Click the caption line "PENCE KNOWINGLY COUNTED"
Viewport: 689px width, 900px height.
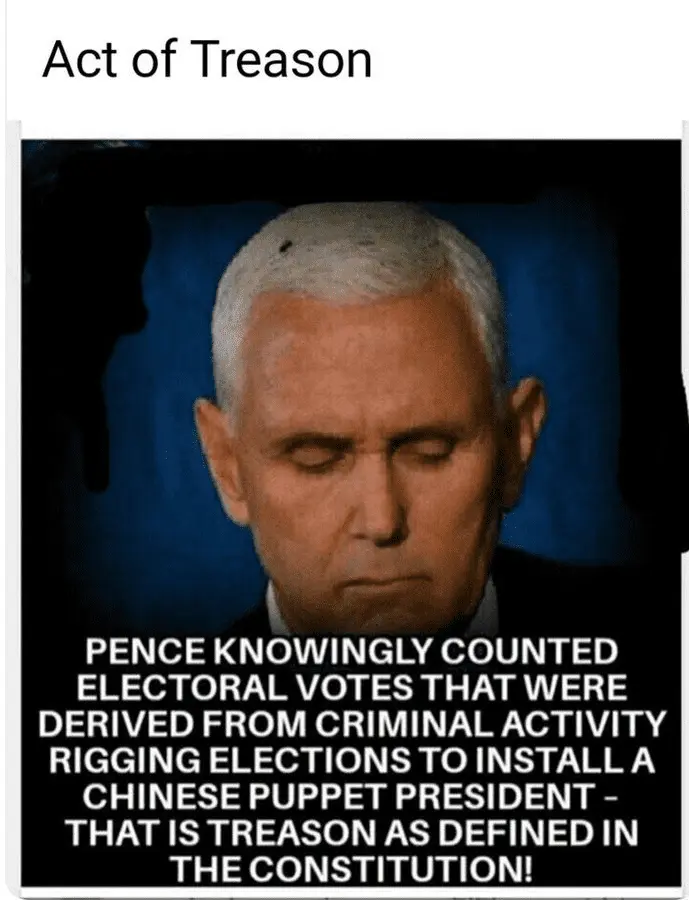tap(351, 651)
